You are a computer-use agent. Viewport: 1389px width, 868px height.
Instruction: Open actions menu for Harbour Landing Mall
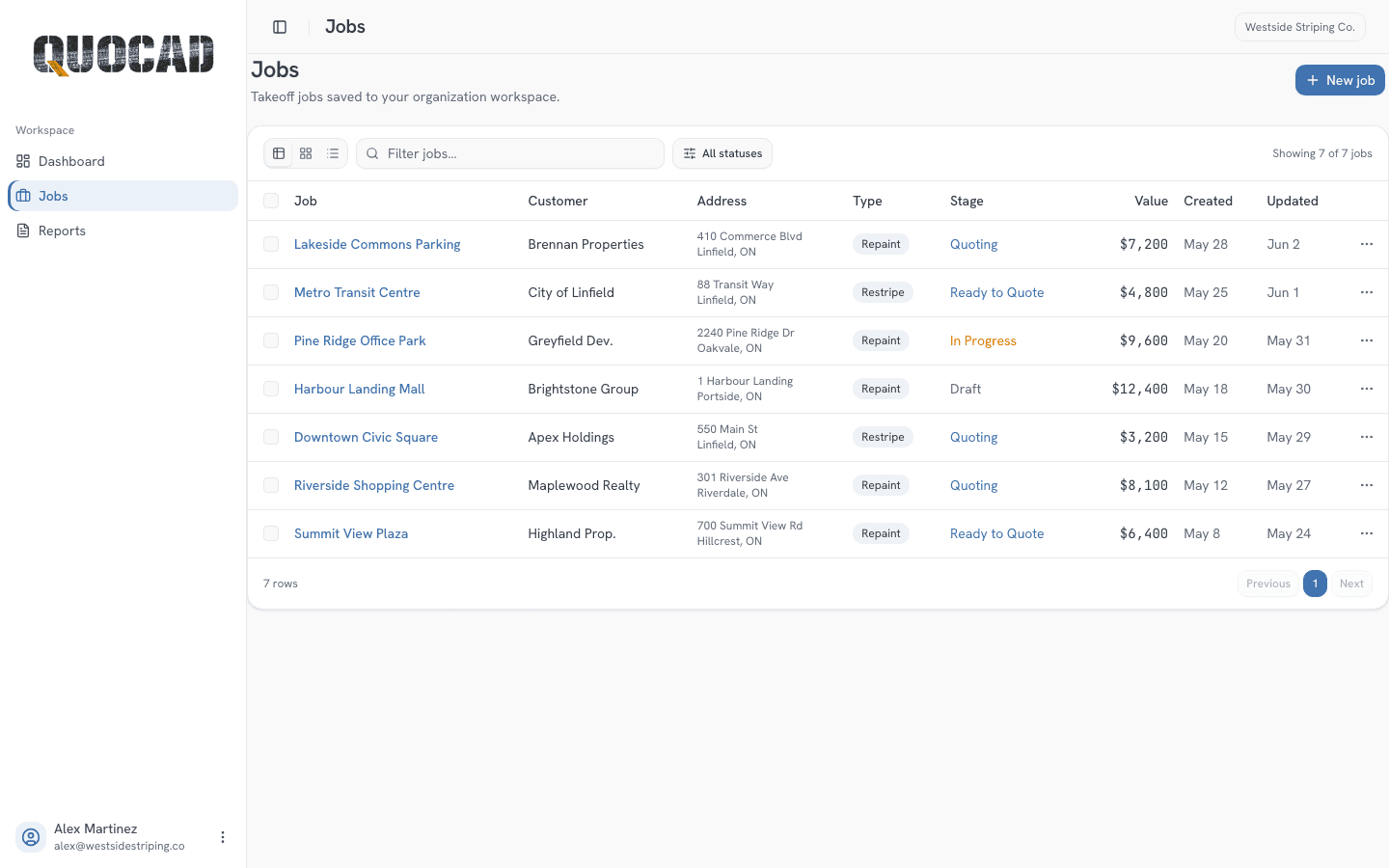1367,389
